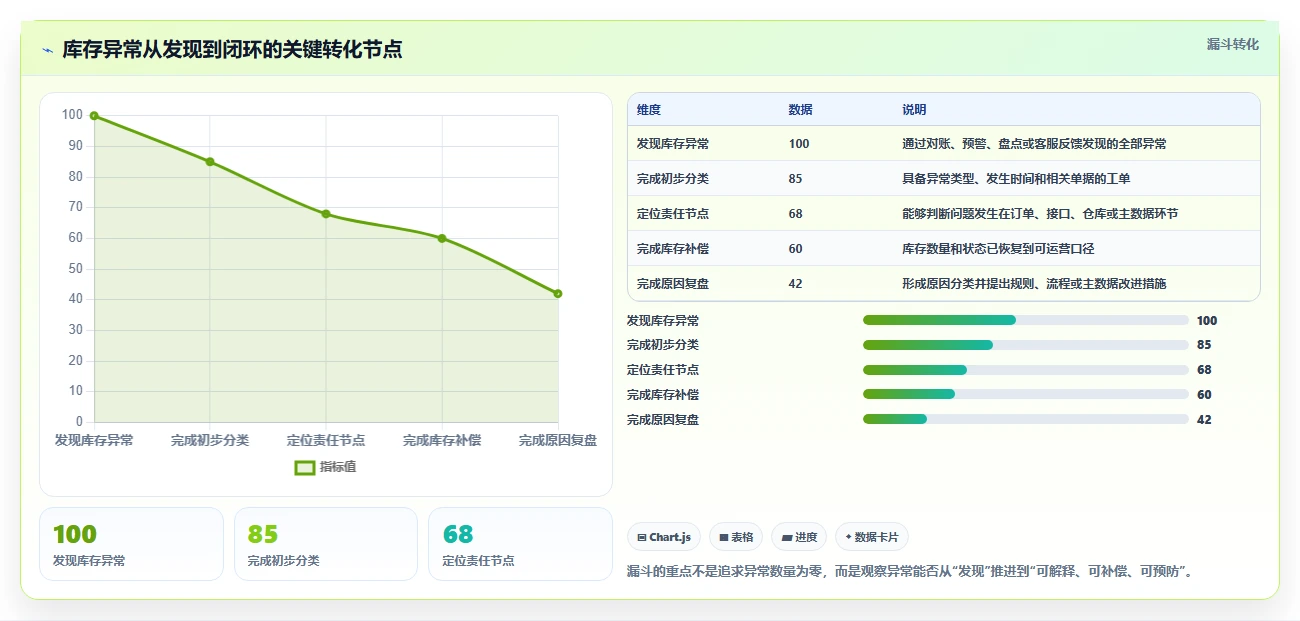Click the chart data point at value 100

[94, 116]
